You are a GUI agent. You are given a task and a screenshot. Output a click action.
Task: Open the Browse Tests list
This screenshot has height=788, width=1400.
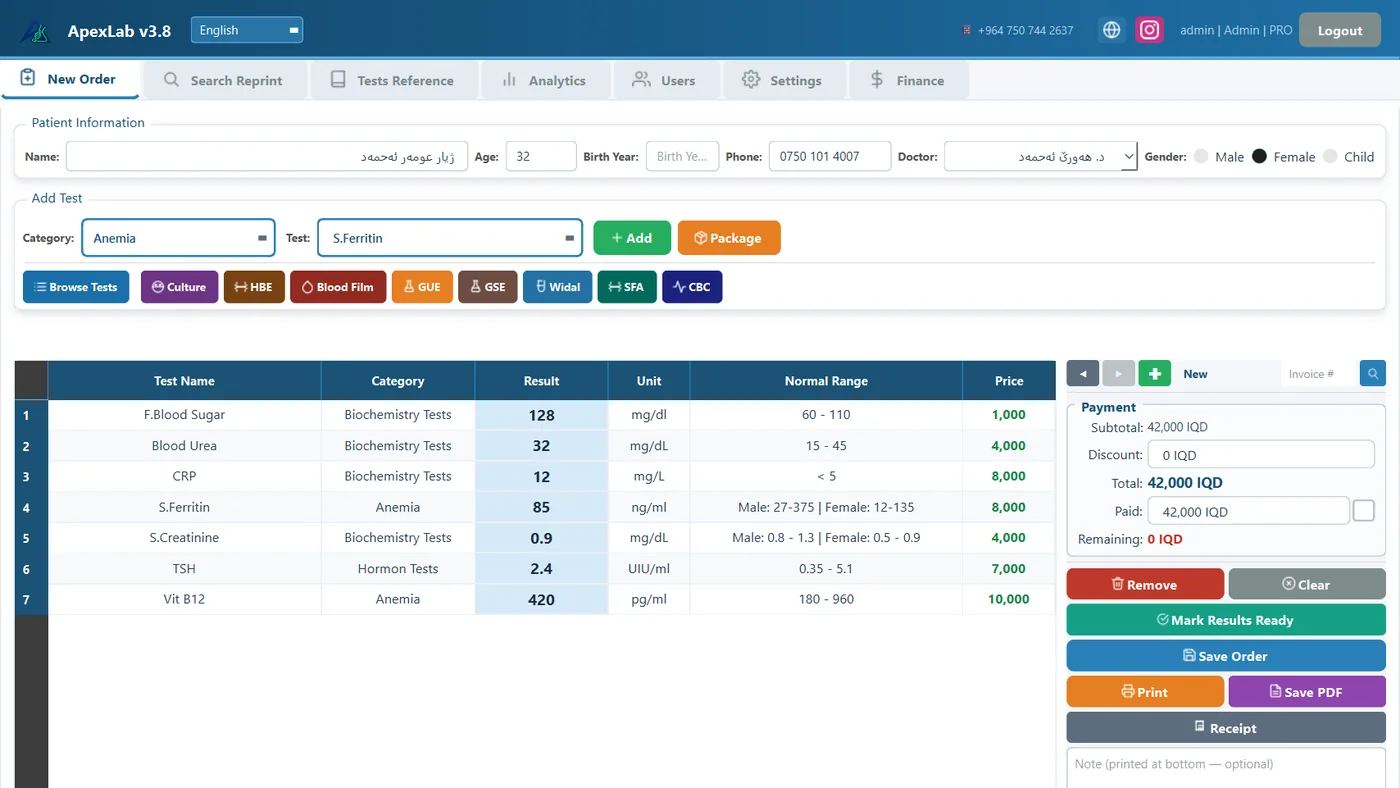pos(76,287)
